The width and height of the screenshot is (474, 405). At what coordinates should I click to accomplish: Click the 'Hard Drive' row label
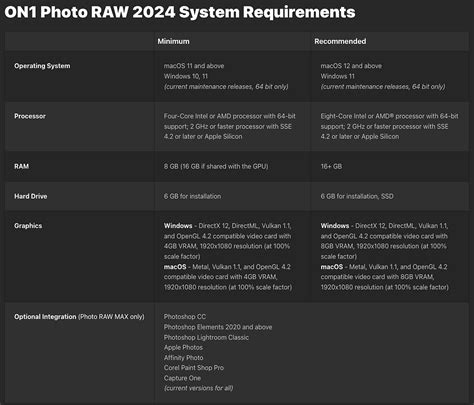pos(31,196)
